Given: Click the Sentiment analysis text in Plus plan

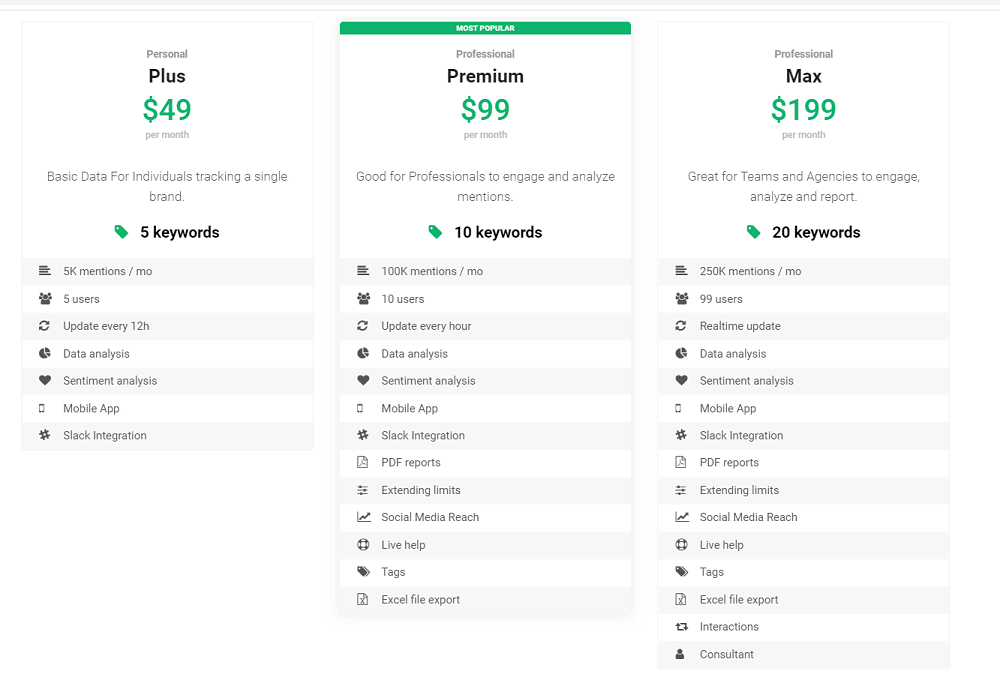Looking at the screenshot, I should click(x=110, y=381).
